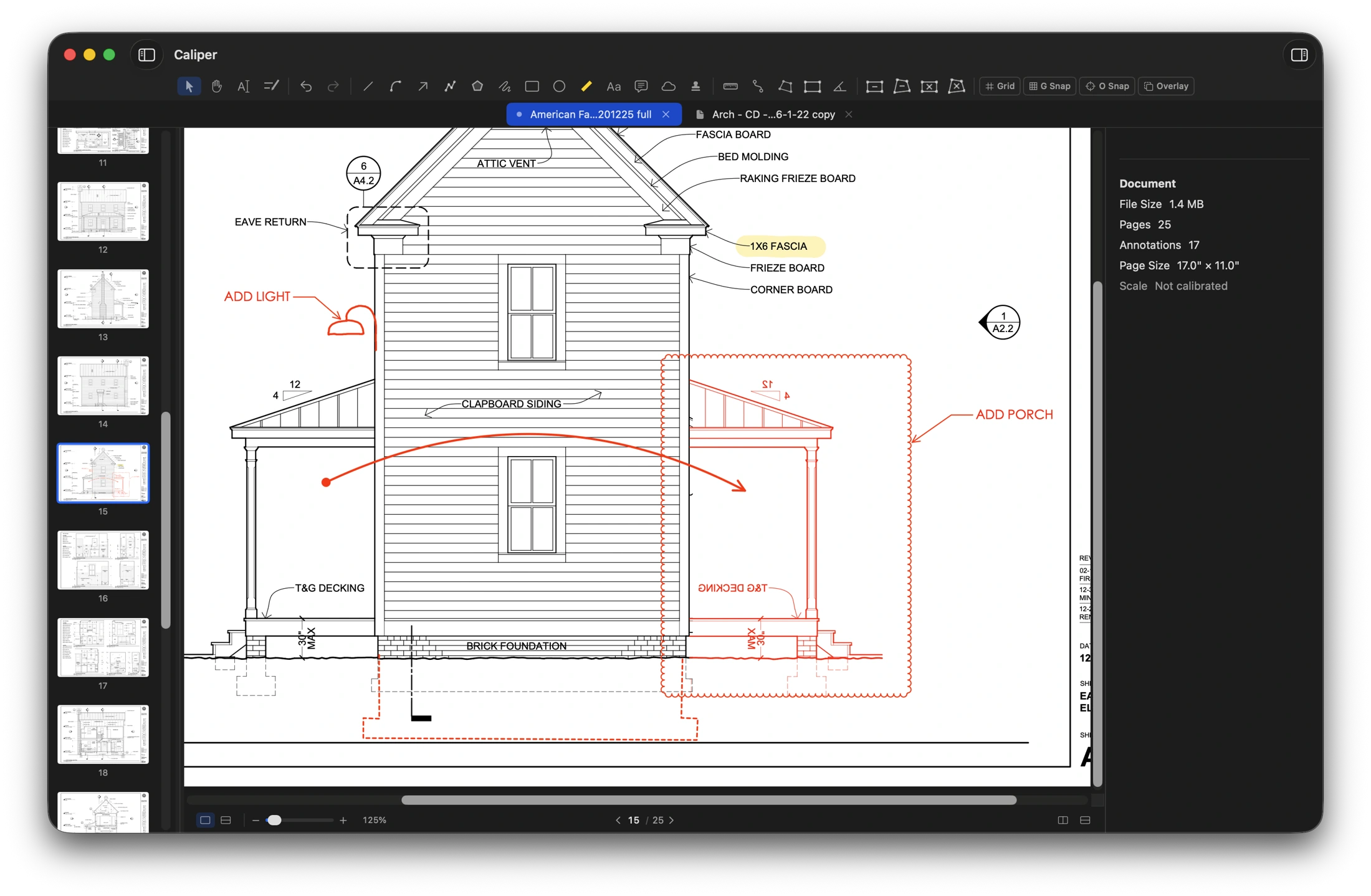
Task: Toggle the right inspector panel
Action: [1299, 55]
